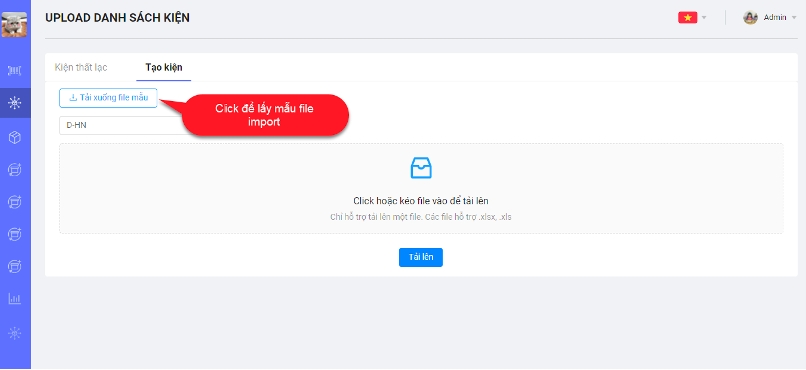Open the D-HN selection dropdown
This screenshot has width=806, height=370.
point(121,125)
